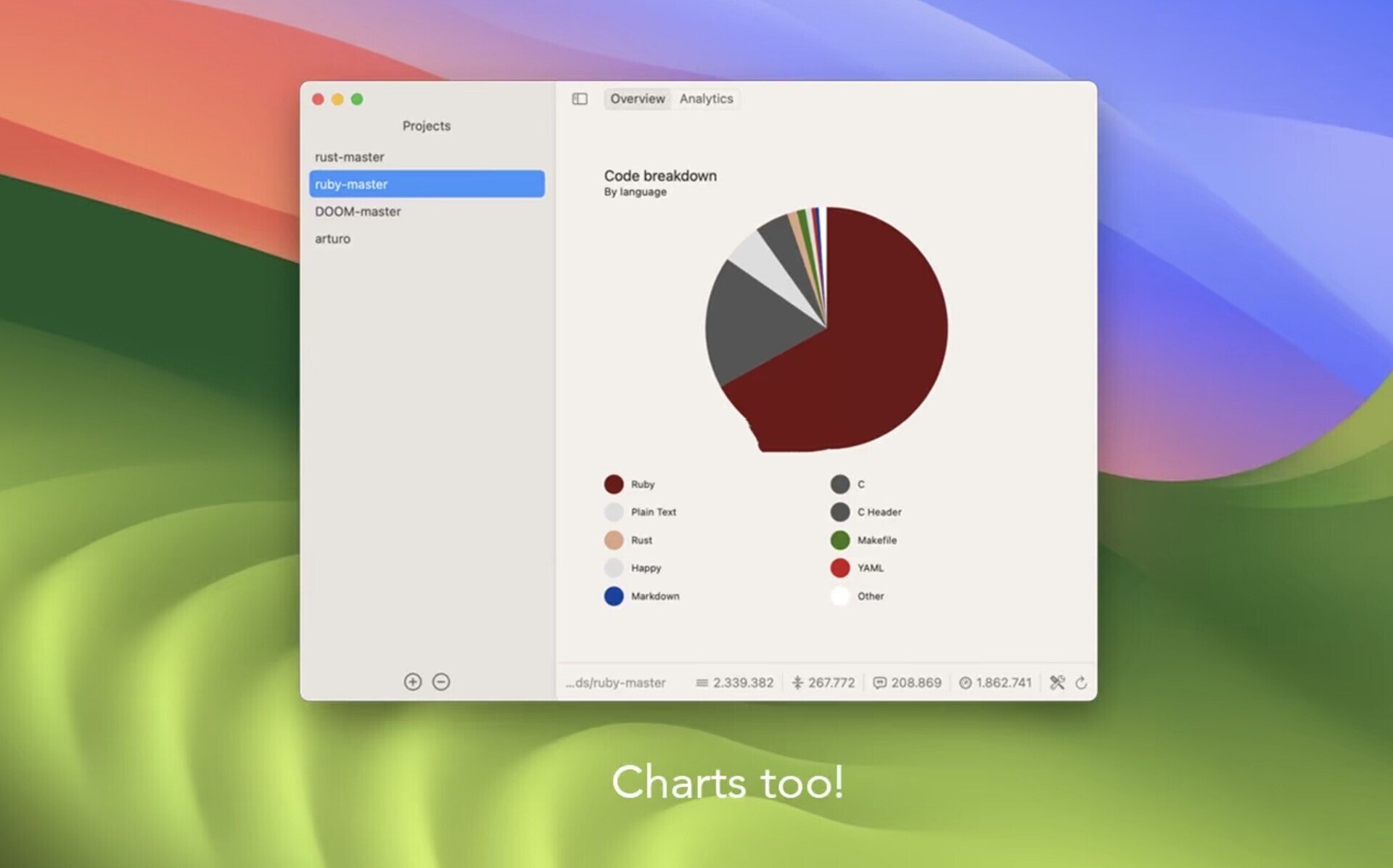The image size is (1393, 868).
Task: Click the Markdown blue legend swatch
Action: click(x=614, y=596)
